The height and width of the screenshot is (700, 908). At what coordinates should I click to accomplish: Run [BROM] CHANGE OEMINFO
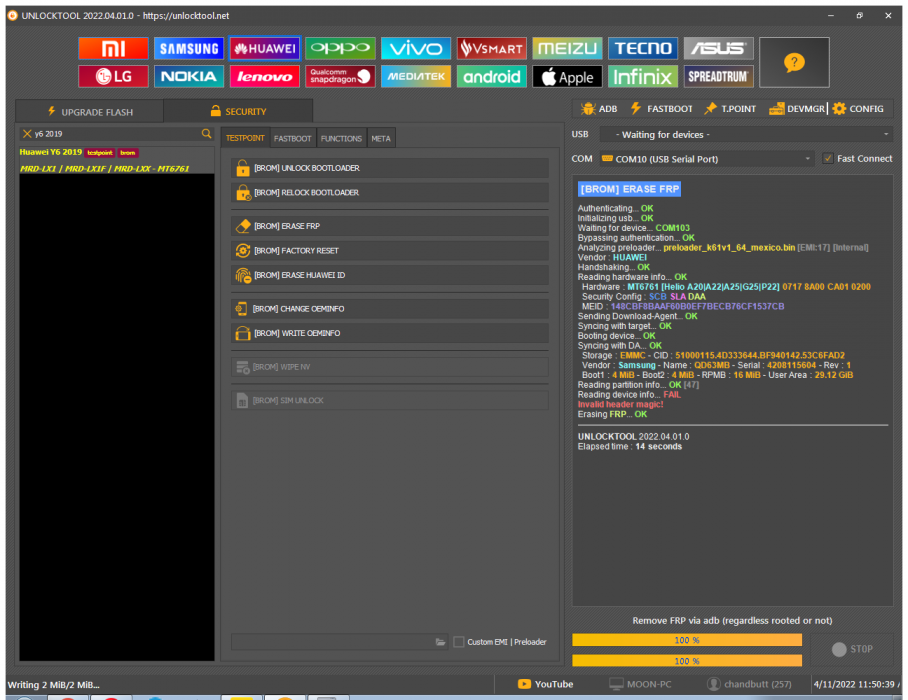[390, 309]
